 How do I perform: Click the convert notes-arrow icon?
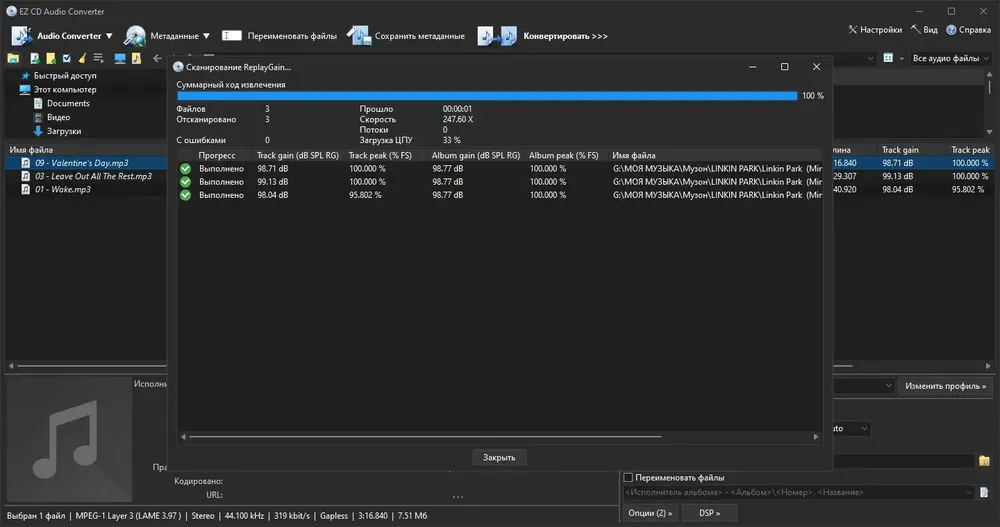coord(497,36)
